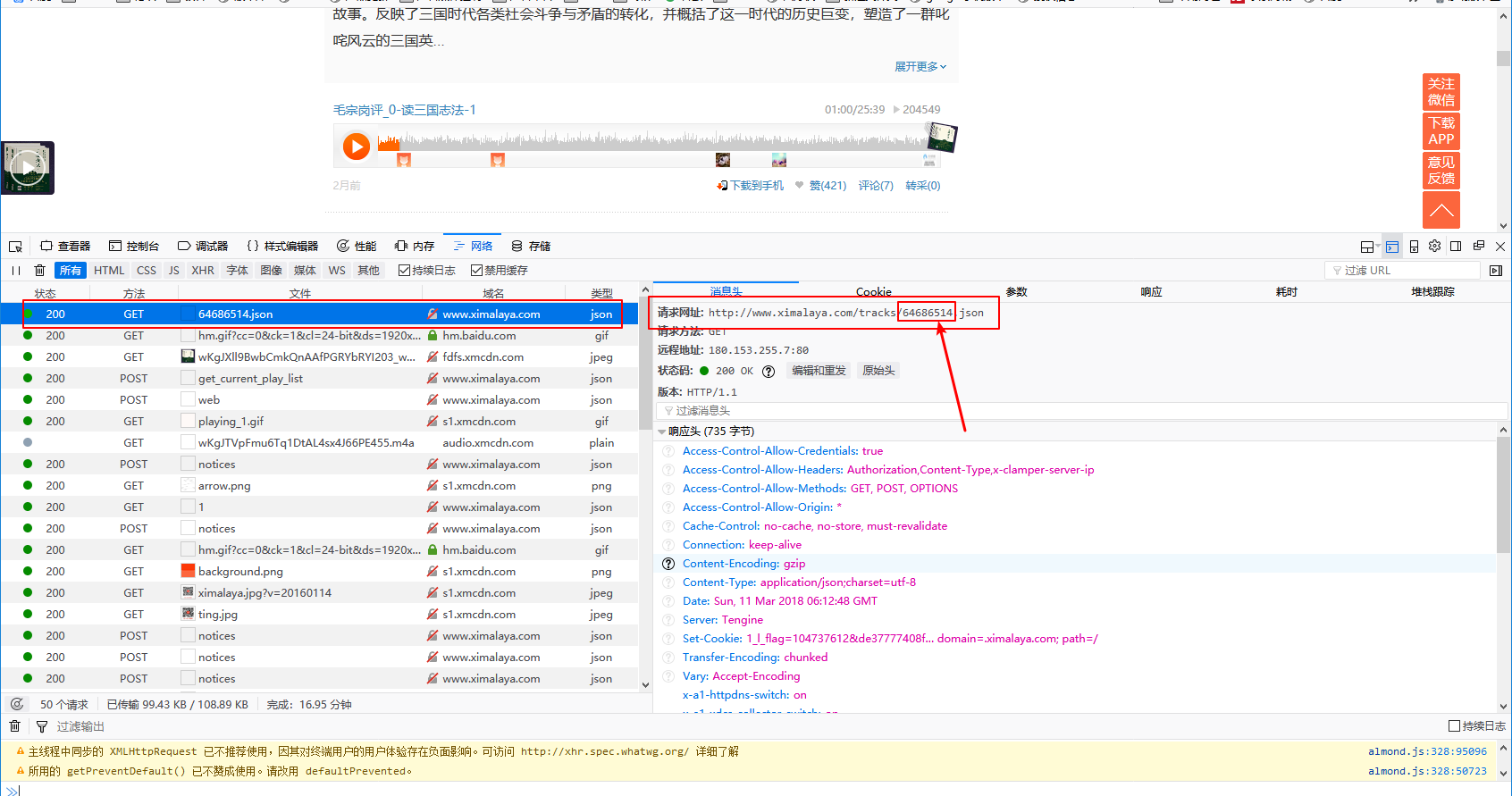Filter requests by 字体 (fonts)

[237, 271]
